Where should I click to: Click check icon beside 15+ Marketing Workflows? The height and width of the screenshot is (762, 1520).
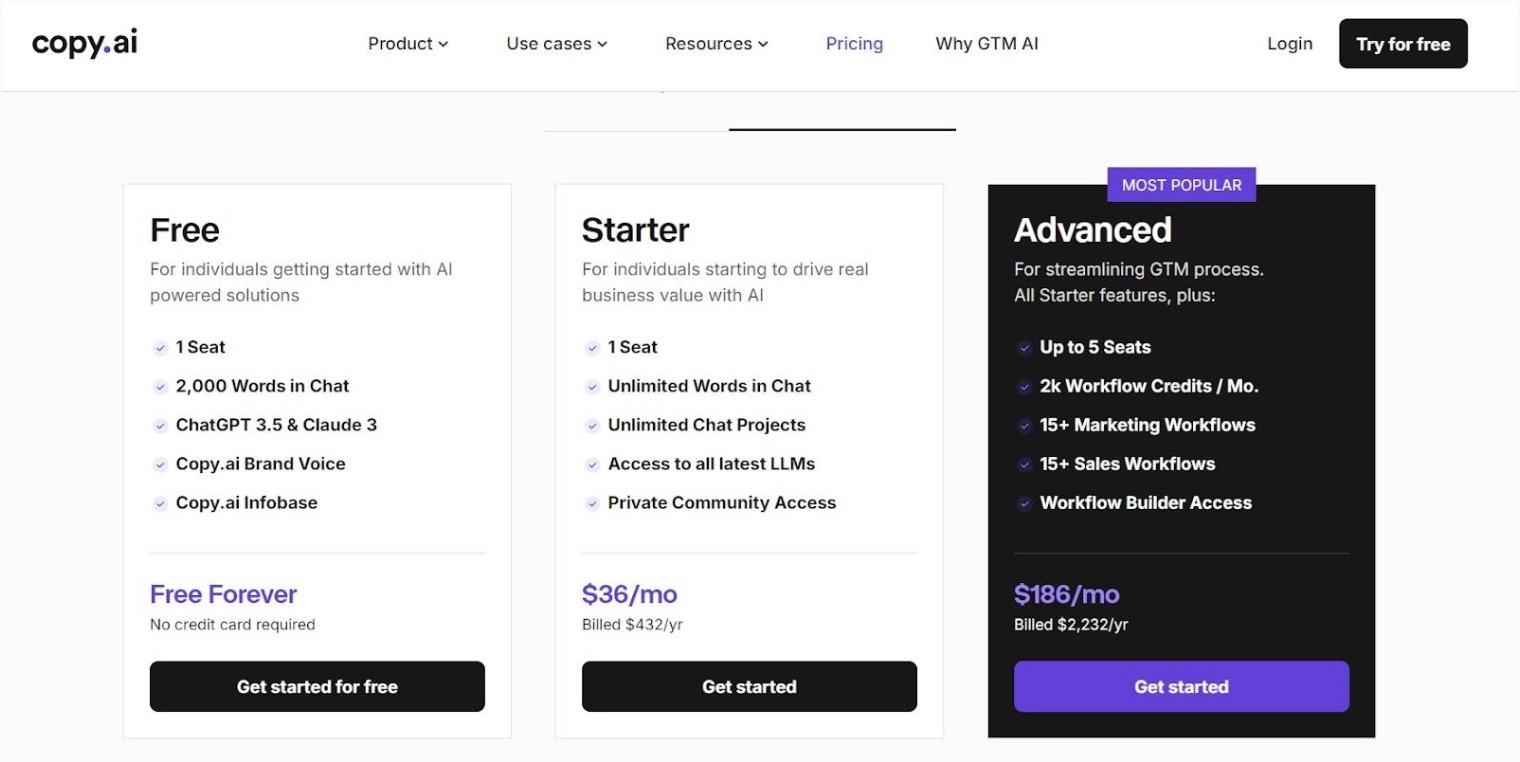pyautogui.click(x=1024, y=426)
